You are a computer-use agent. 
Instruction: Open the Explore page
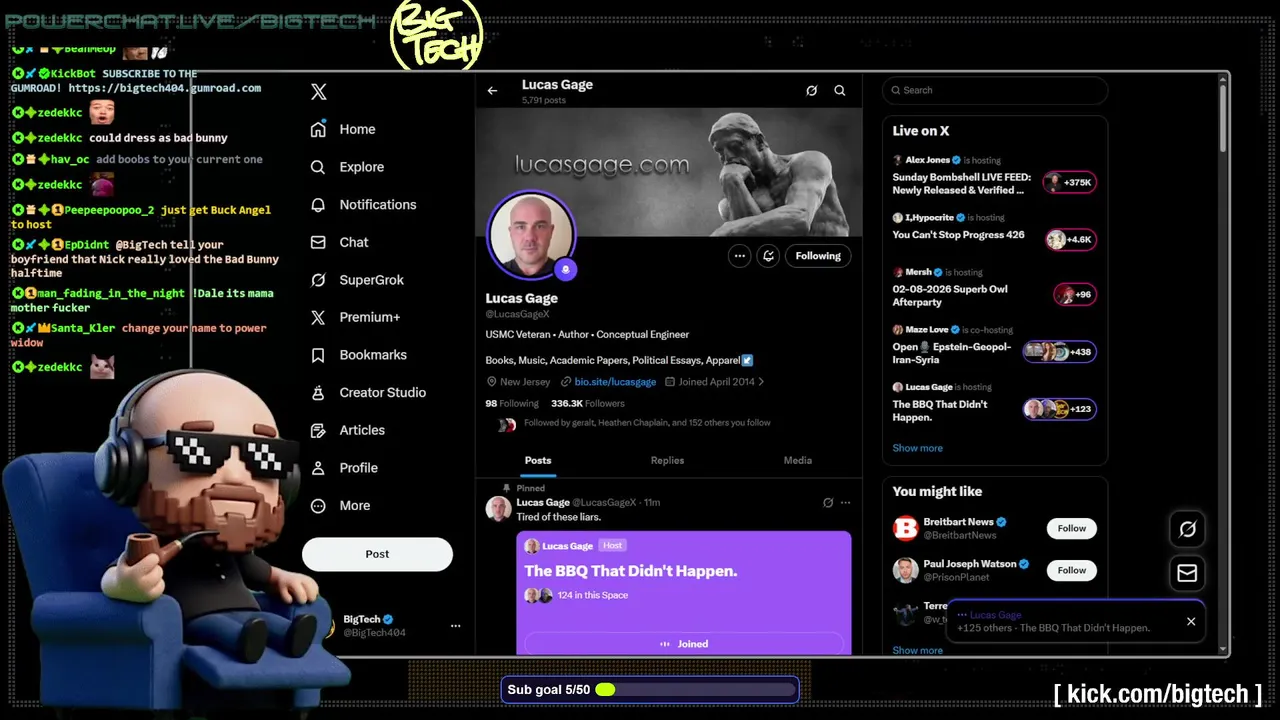347,167
